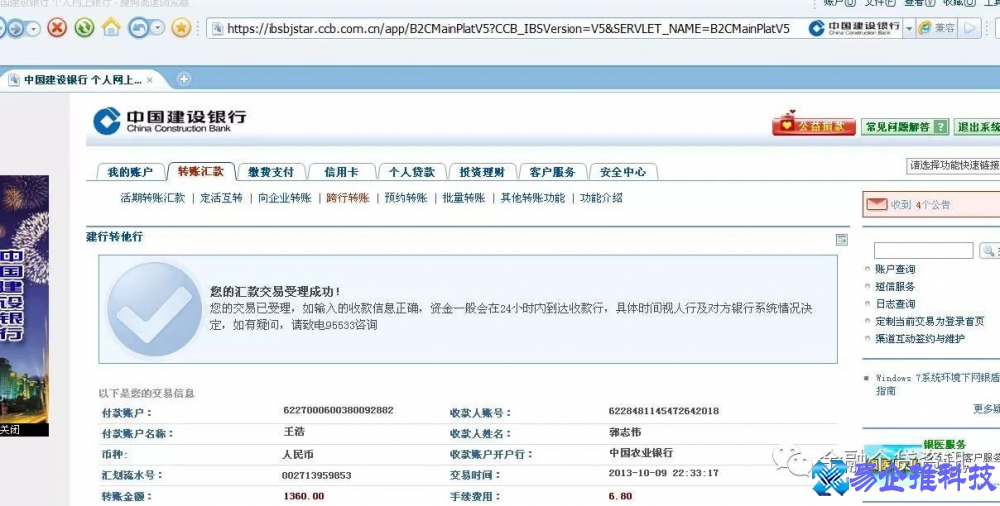Click the go arrow after 兼容 button
The width and height of the screenshot is (1000, 506).
[969, 28]
